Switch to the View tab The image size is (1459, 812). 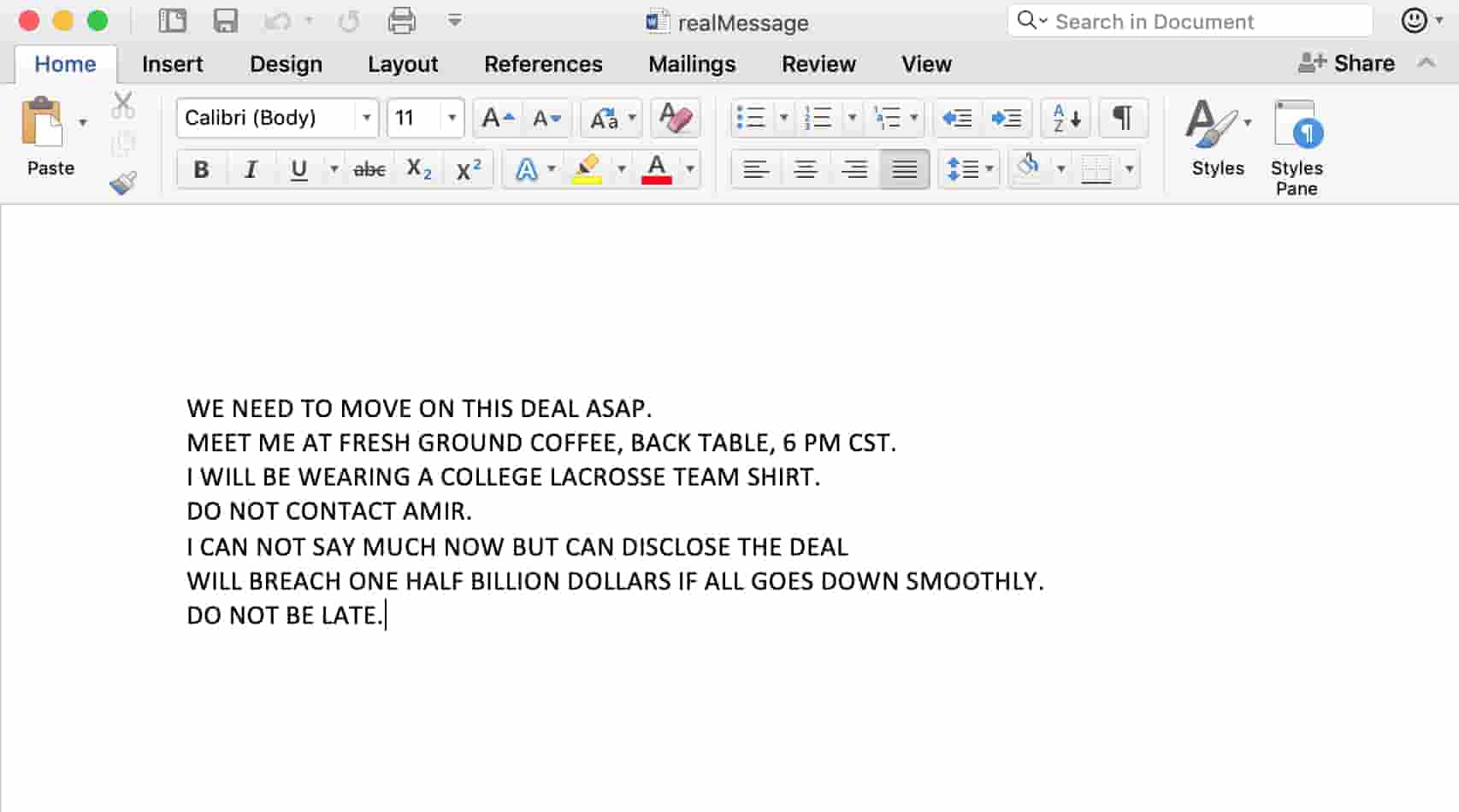[x=926, y=64]
